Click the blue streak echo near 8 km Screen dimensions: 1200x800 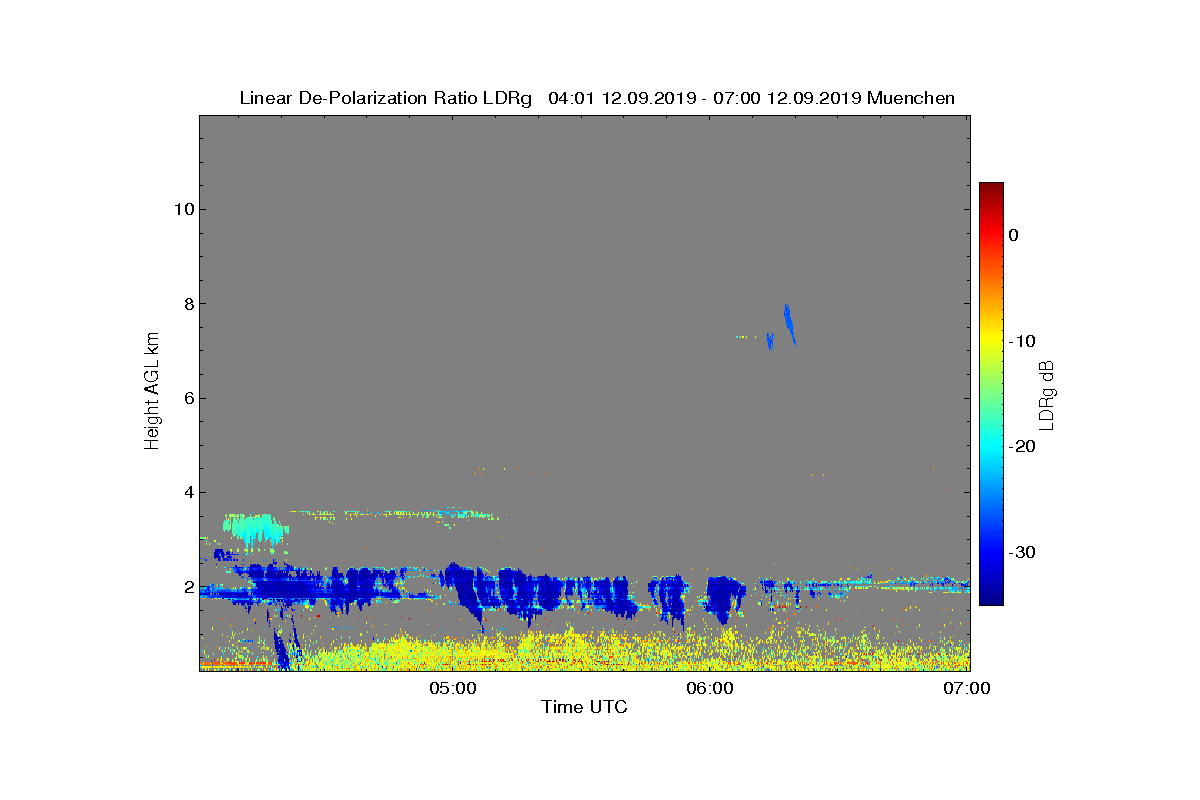(x=789, y=323)
